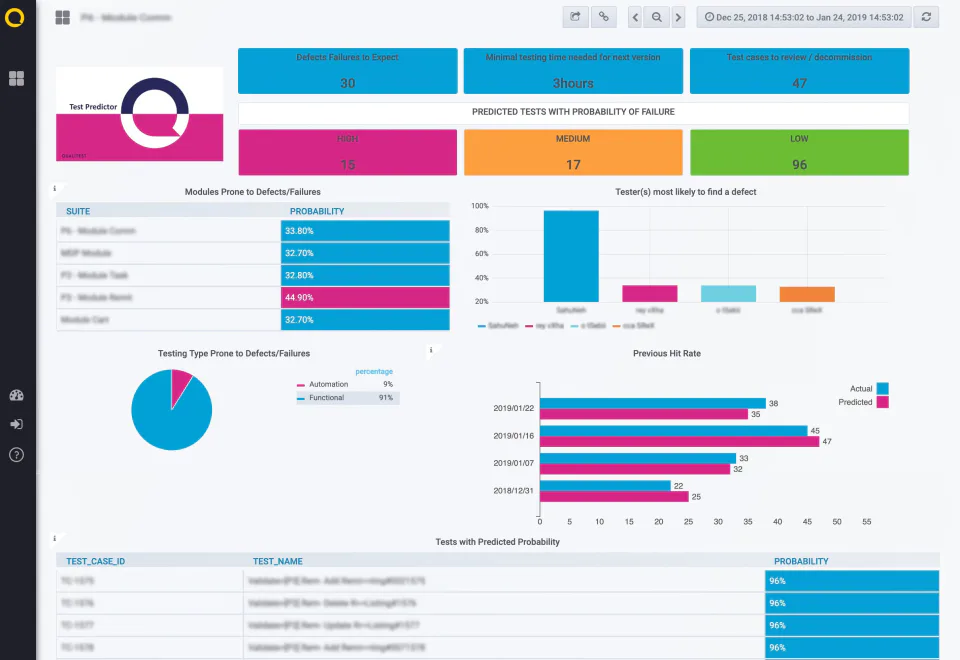
Task: Click the 33.80% probability cell
Action: click(365, 231)
